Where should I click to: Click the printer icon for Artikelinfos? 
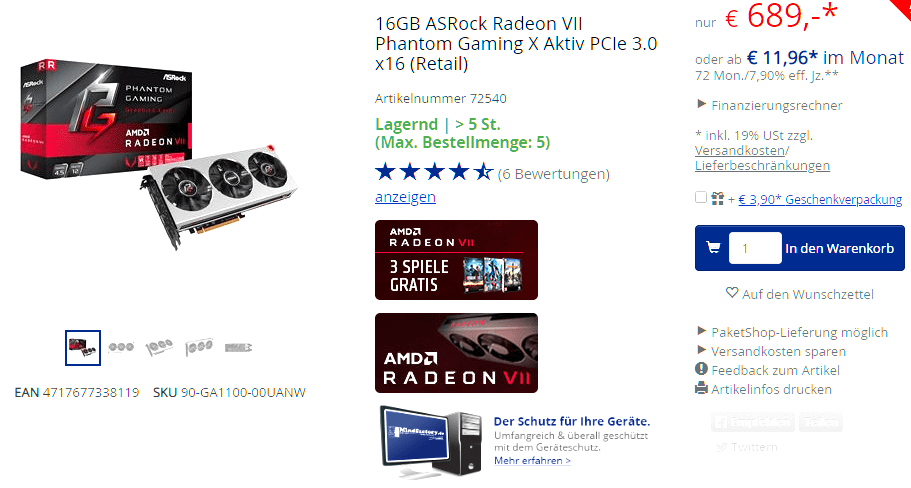pos(701,388)
